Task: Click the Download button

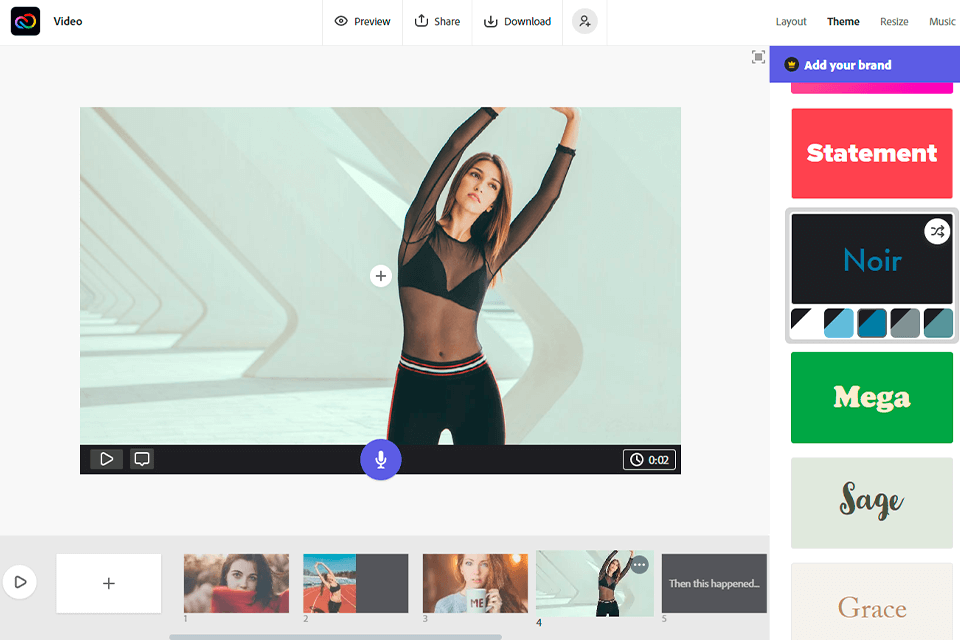Action: [x=518, y=21]
